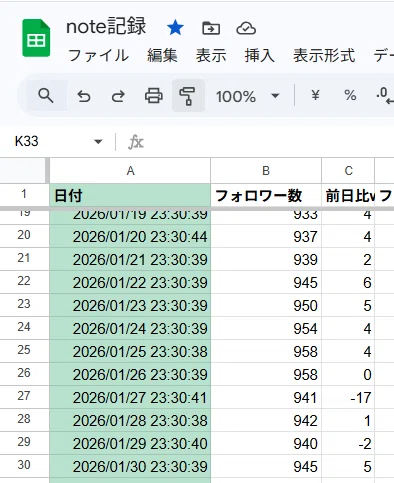Select cell 2026/01/22 23:30:39
The height and width of the screenshot is (483, 394).
pos(130,282)
